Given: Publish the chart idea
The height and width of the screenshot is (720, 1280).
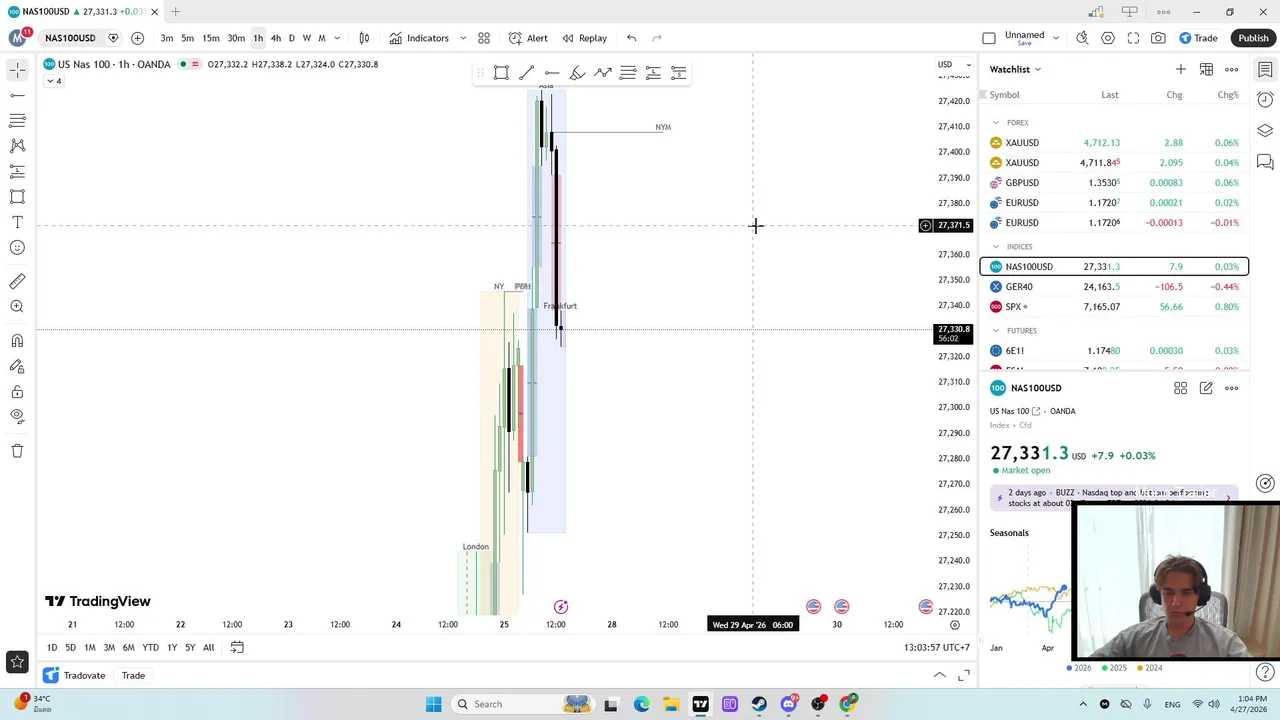Looking at the screenshot, I should point(1253,38).
